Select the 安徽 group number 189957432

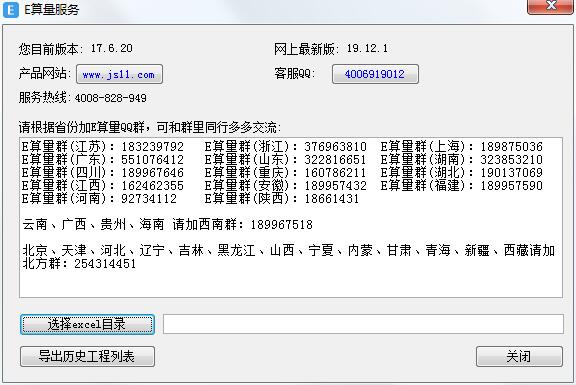point(335,186)
